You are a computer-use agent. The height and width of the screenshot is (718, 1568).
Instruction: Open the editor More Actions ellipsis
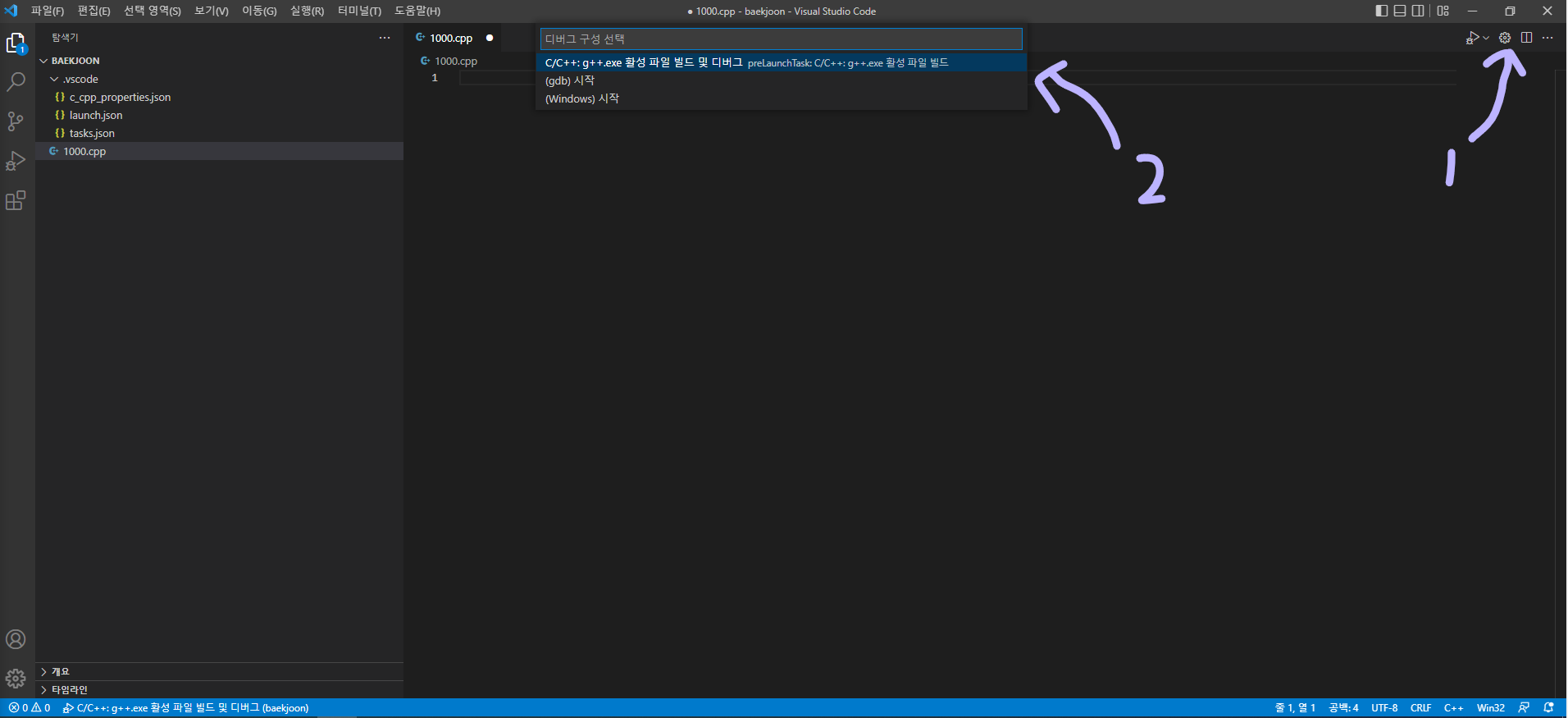[1547, 38]
